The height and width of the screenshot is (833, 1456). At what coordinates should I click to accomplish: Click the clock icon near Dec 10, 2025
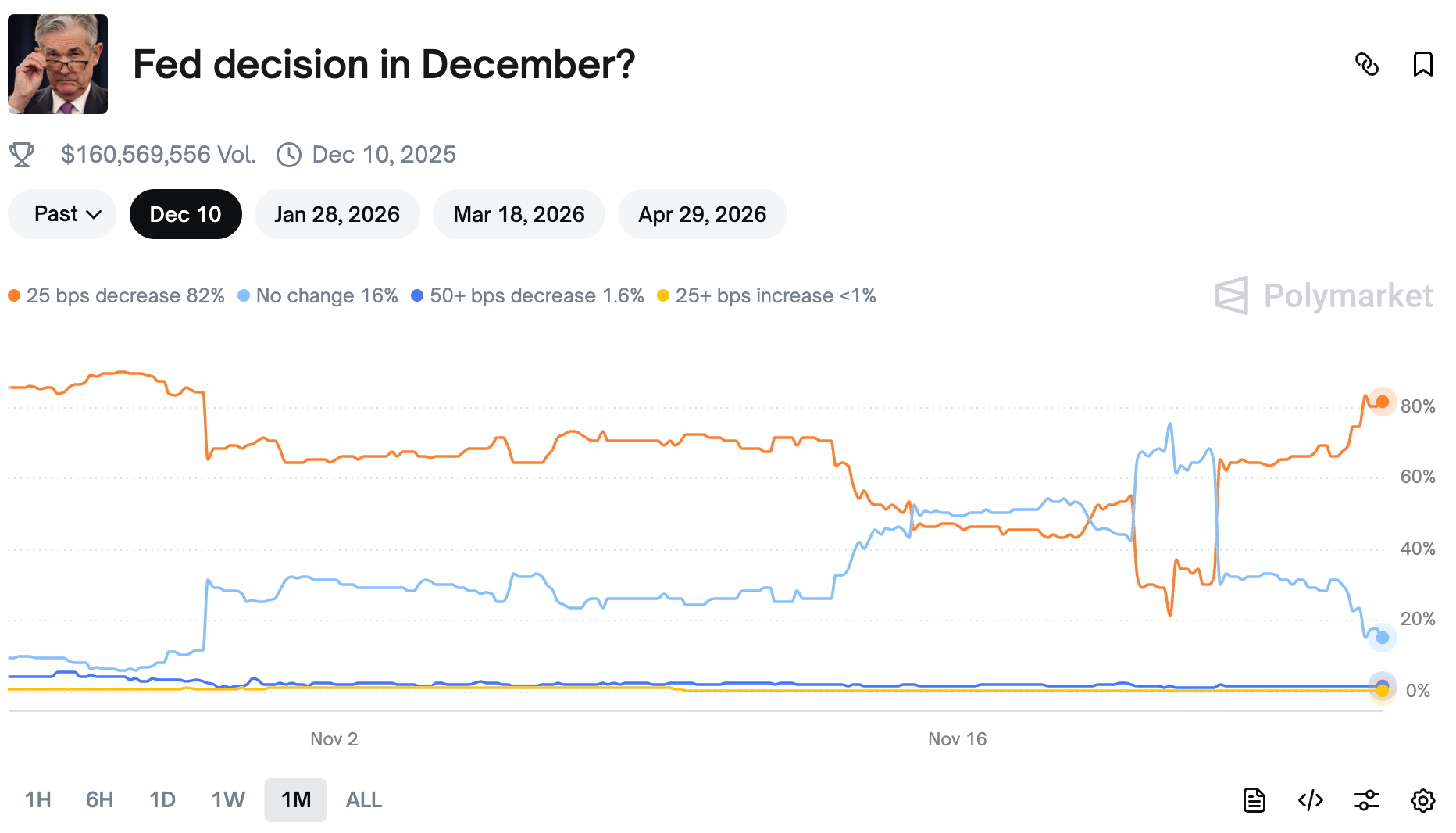click(x=289, y=155)
